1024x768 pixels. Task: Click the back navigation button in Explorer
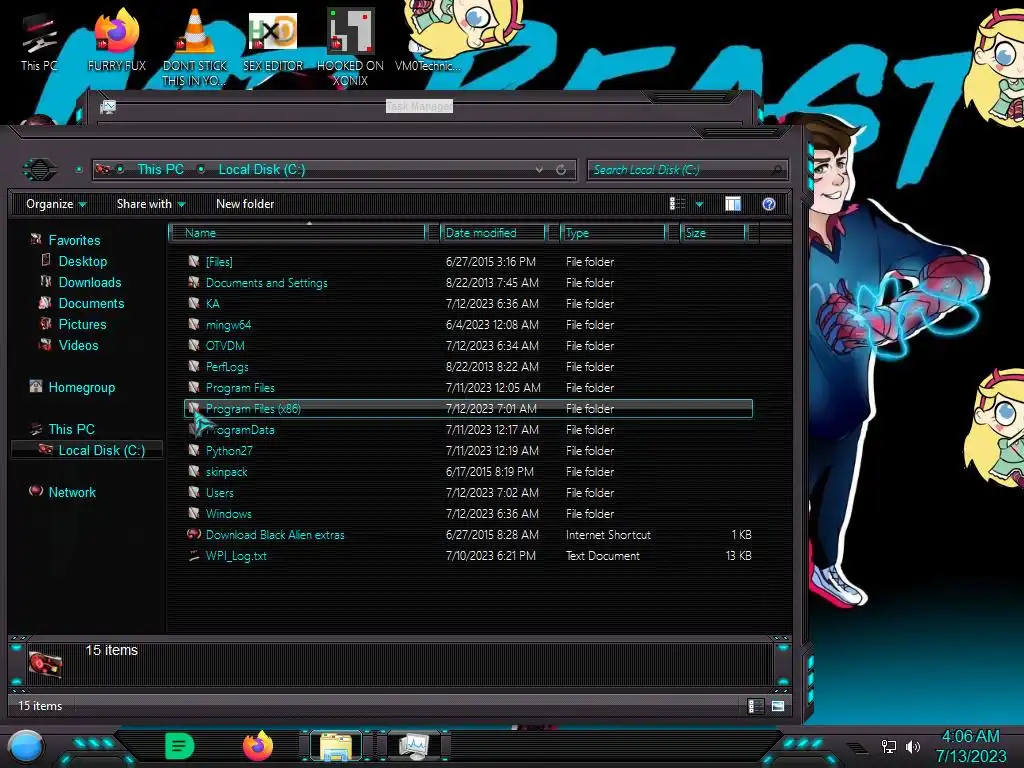point(40,170)
